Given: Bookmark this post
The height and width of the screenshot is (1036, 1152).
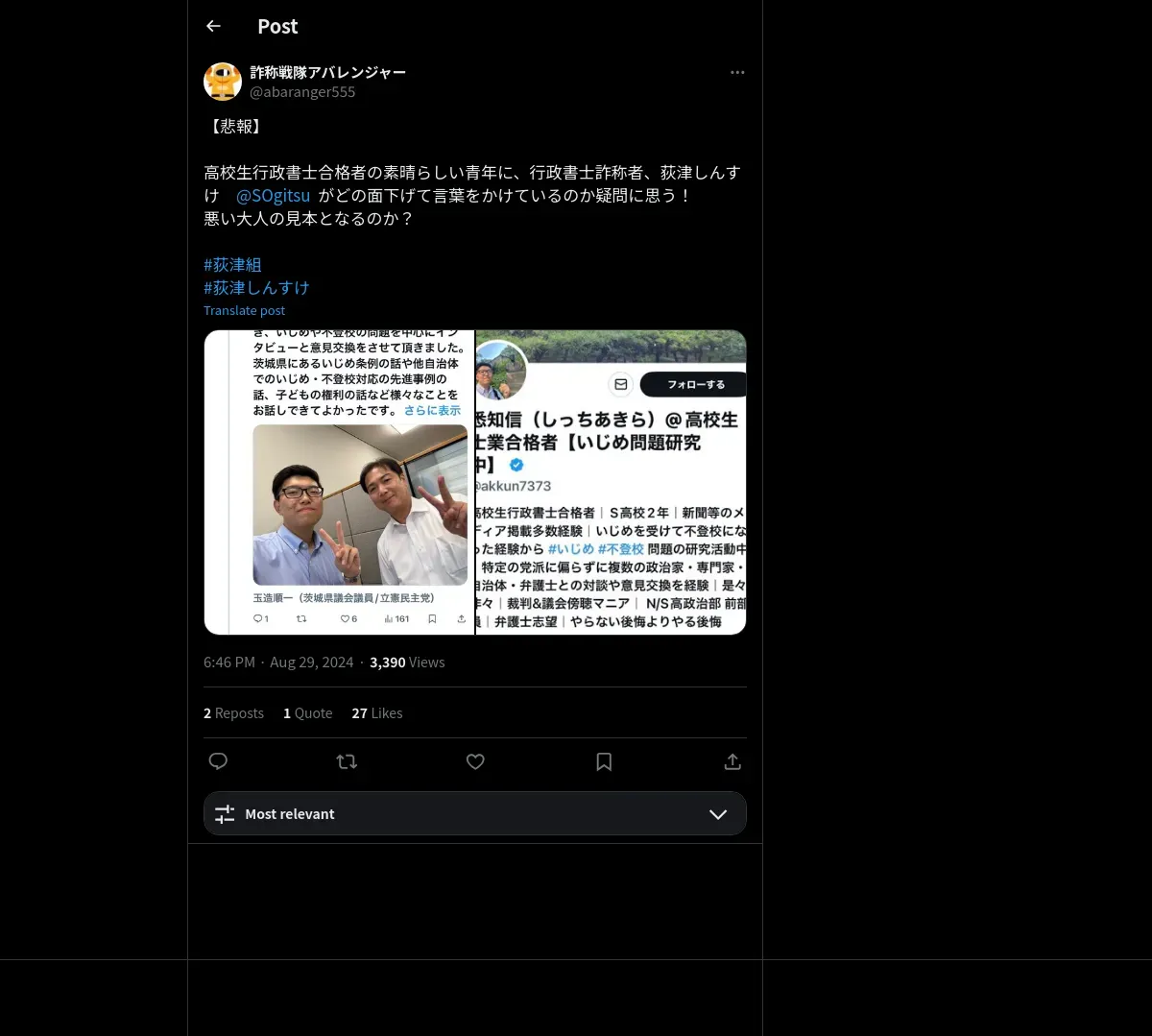Looking at the screenshot, I should pos(604,761).
